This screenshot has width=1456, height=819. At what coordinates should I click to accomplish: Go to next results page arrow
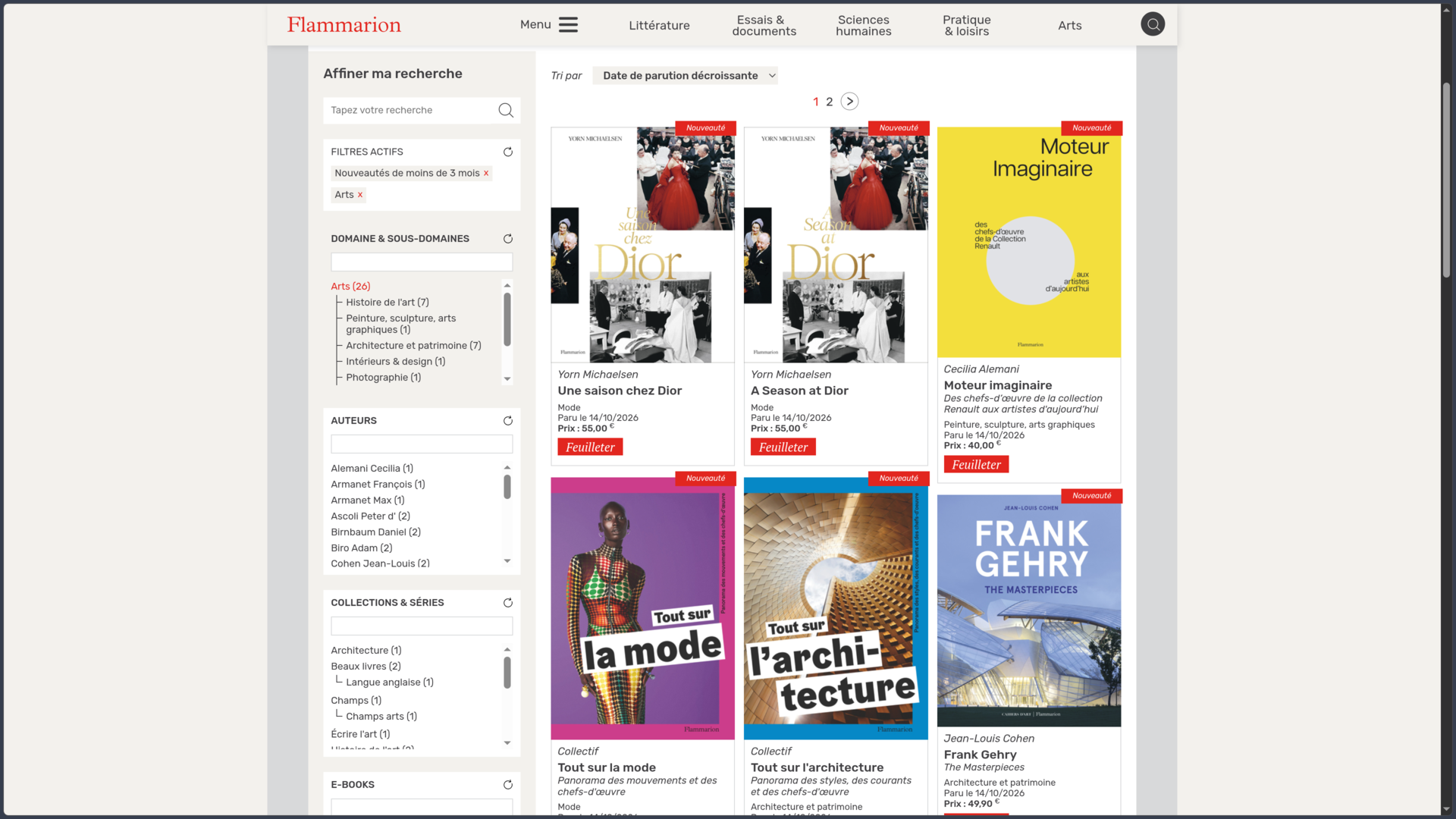click(x=849, y=102)
